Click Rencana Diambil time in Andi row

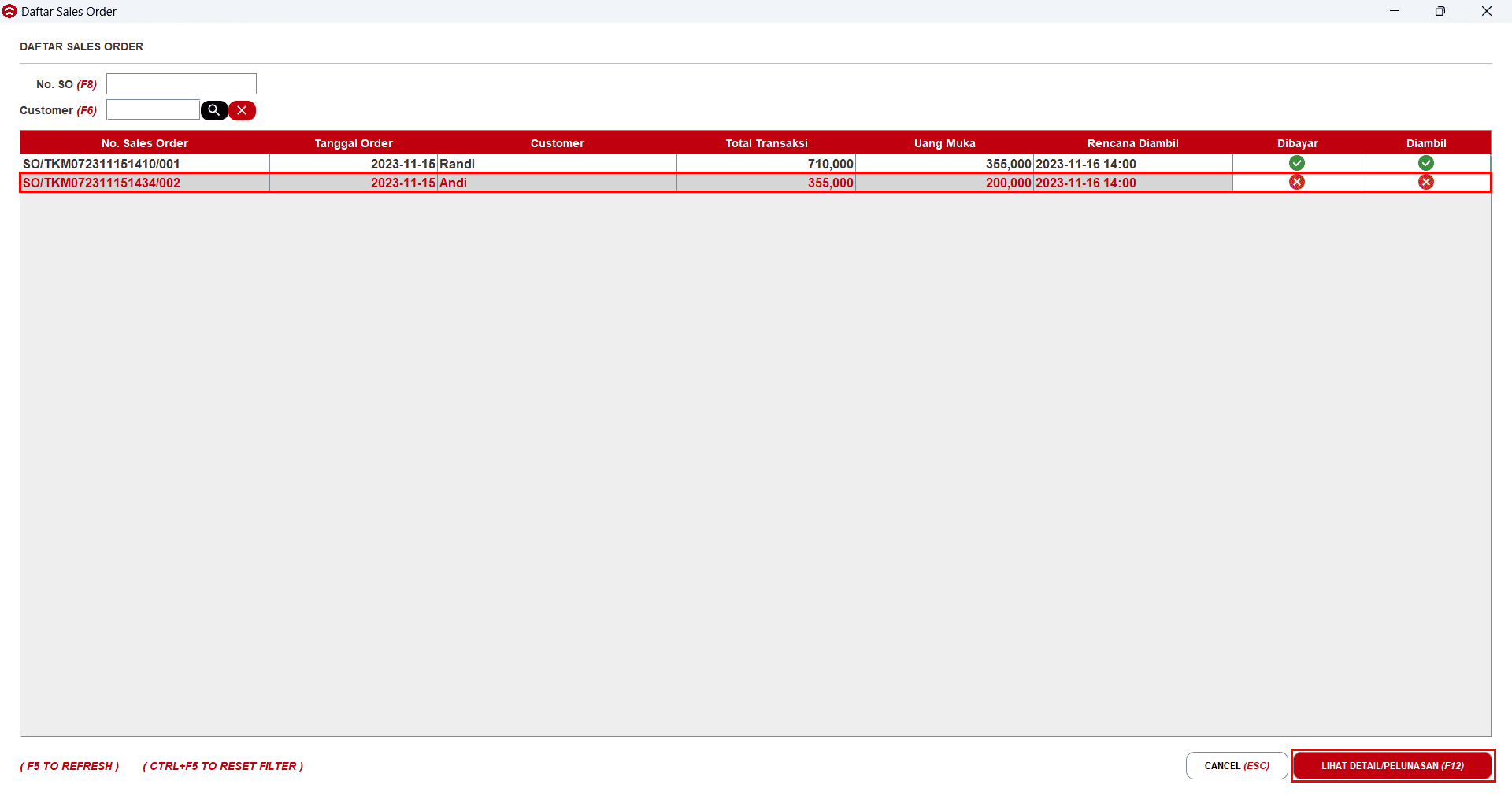1132,183
